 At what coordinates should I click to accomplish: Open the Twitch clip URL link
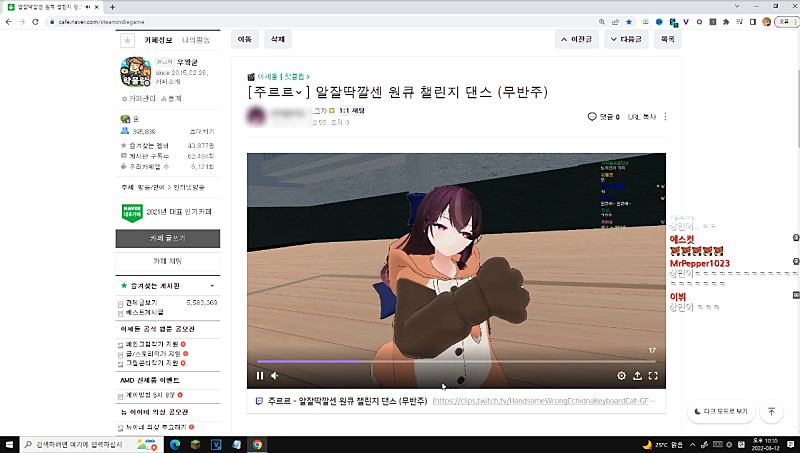pos(543,401)
